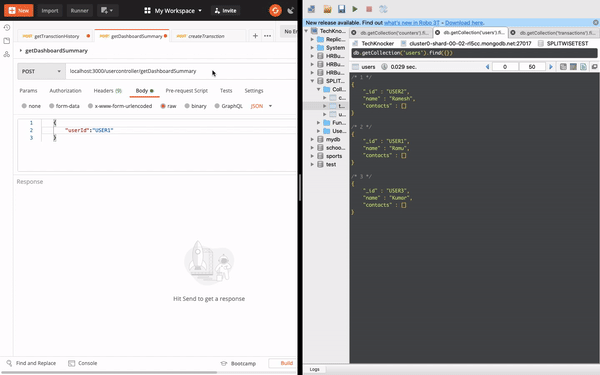600x375 pixels.
Task: Close the users query tab in Robo 3T
Action: pos(437,33)
